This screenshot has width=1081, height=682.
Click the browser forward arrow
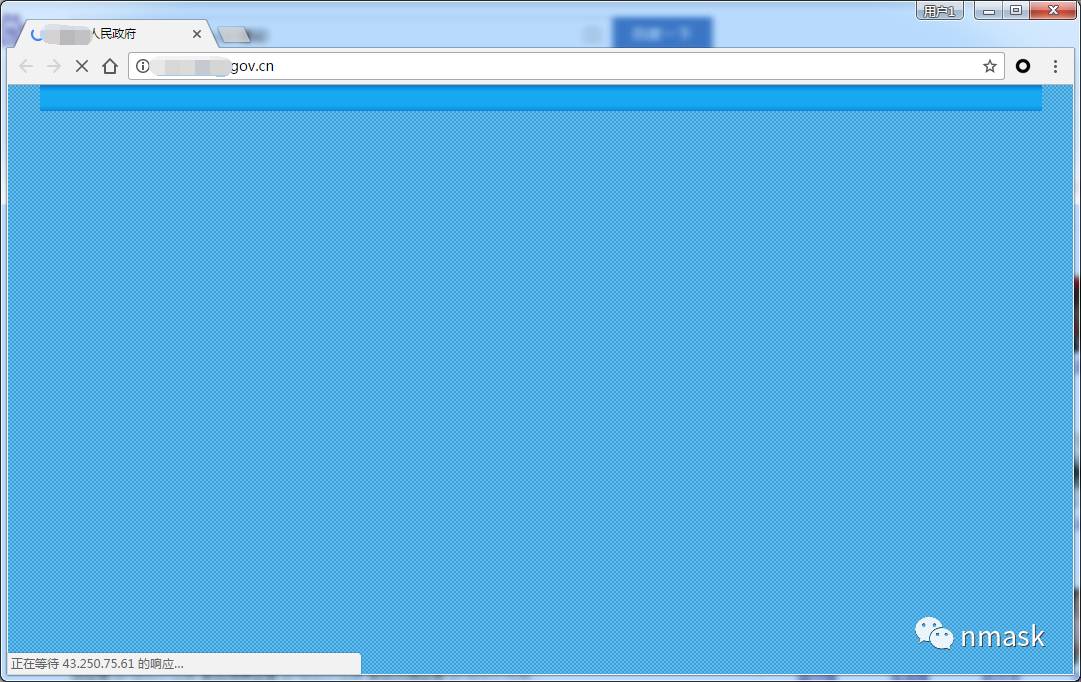(x=54, y=67)
